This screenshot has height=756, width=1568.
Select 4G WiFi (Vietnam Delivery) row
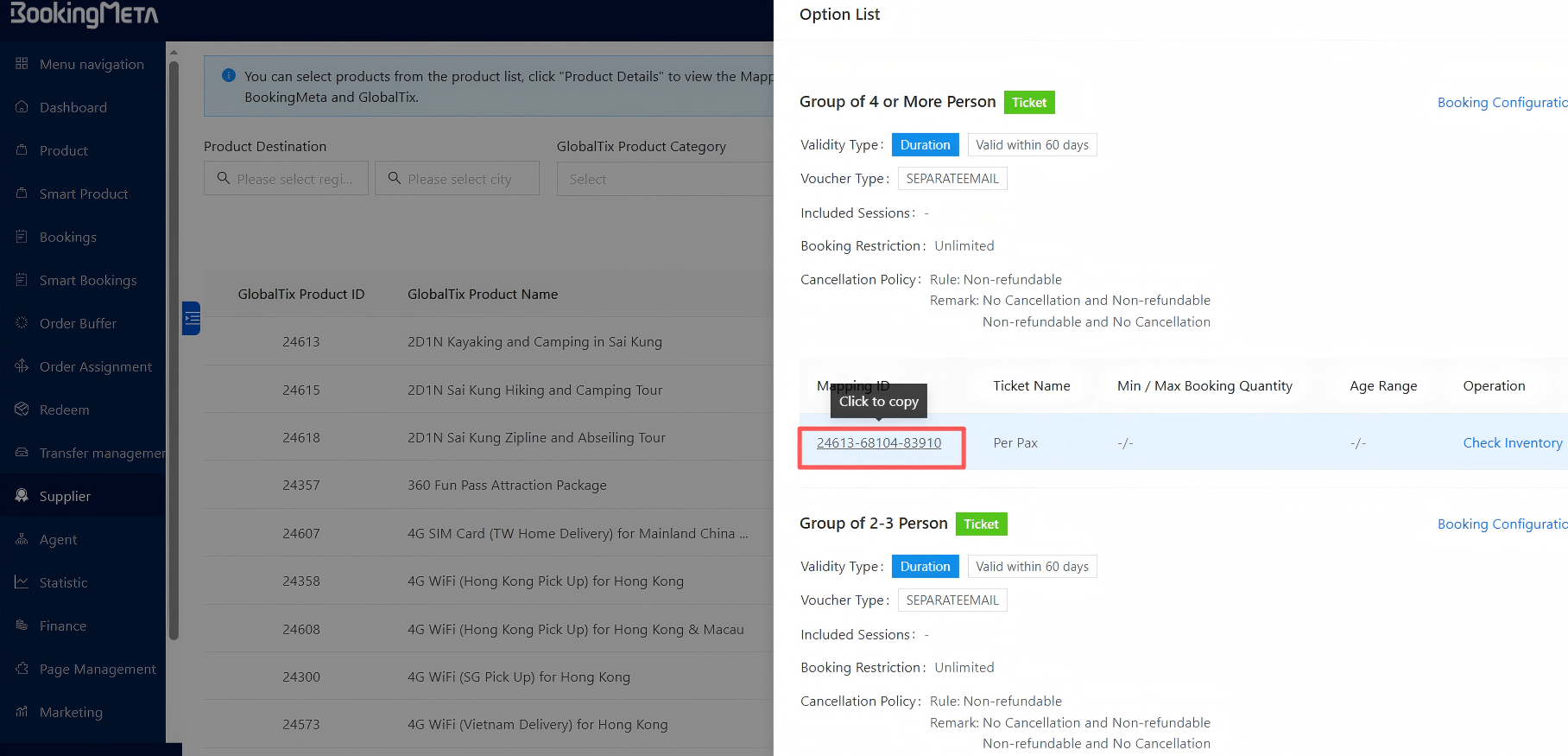[x=489, y=724]
